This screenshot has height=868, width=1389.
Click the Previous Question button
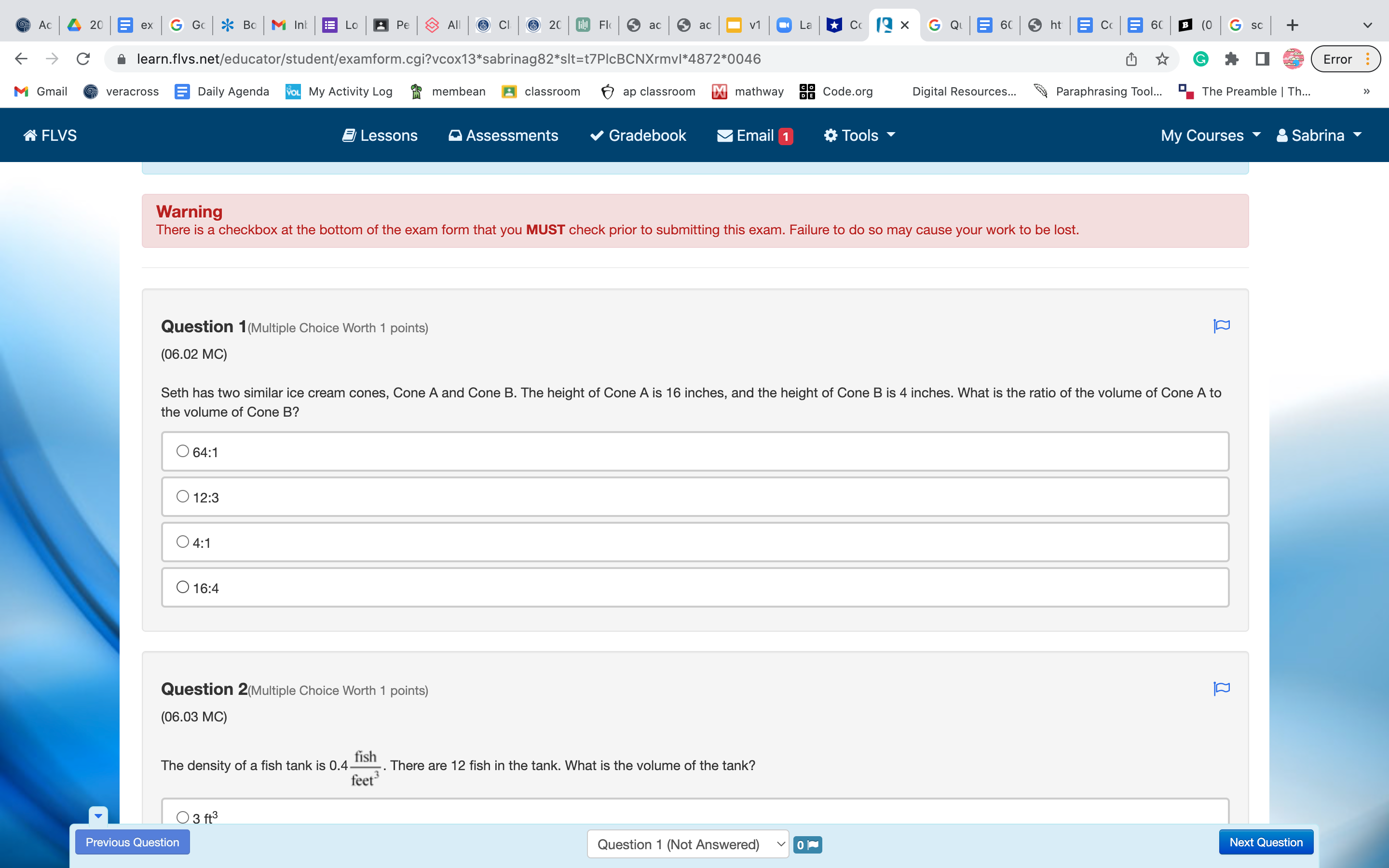click(x=133, y=842)
